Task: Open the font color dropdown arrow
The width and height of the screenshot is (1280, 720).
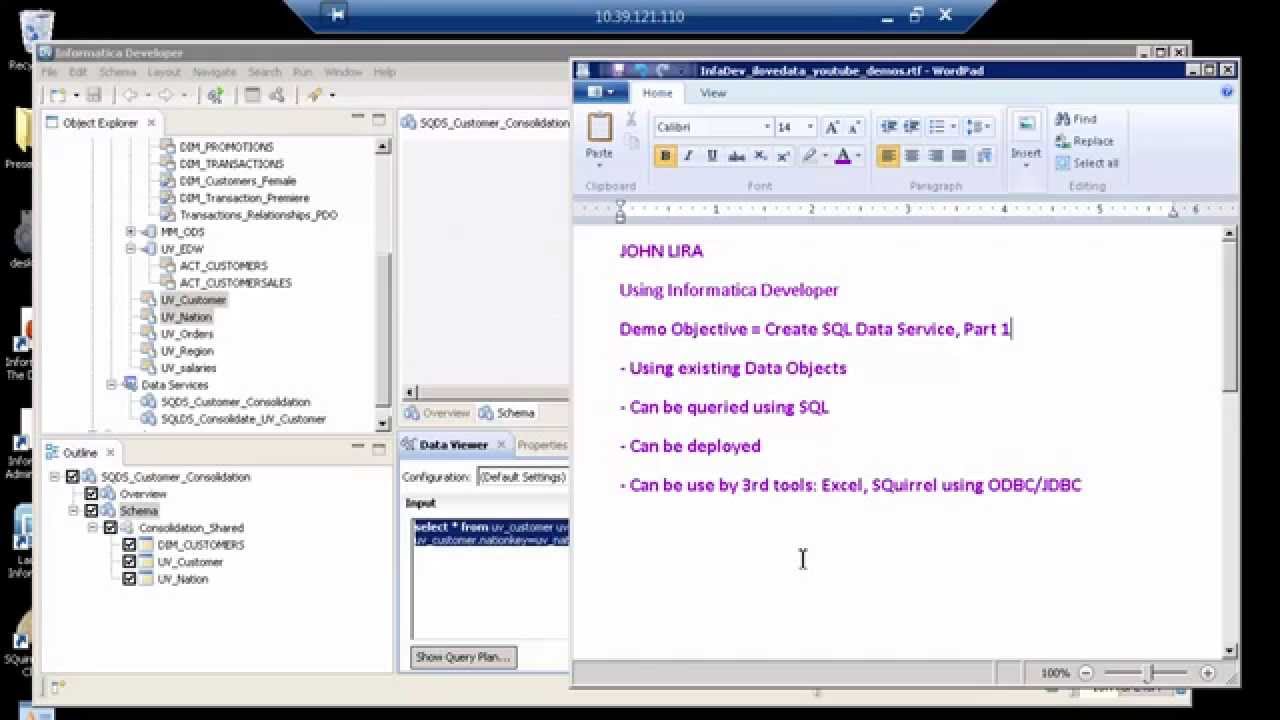Action: click(x=858, y=156)
